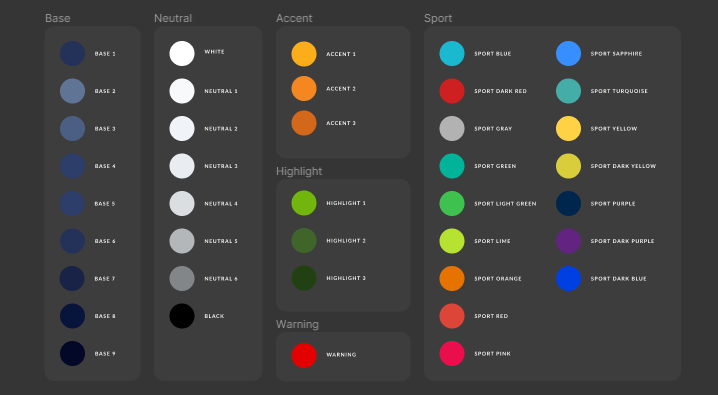Click the Sport Yellow swatch
The width and height of the screenshot is (718, 395).
[x=568, y=129]
